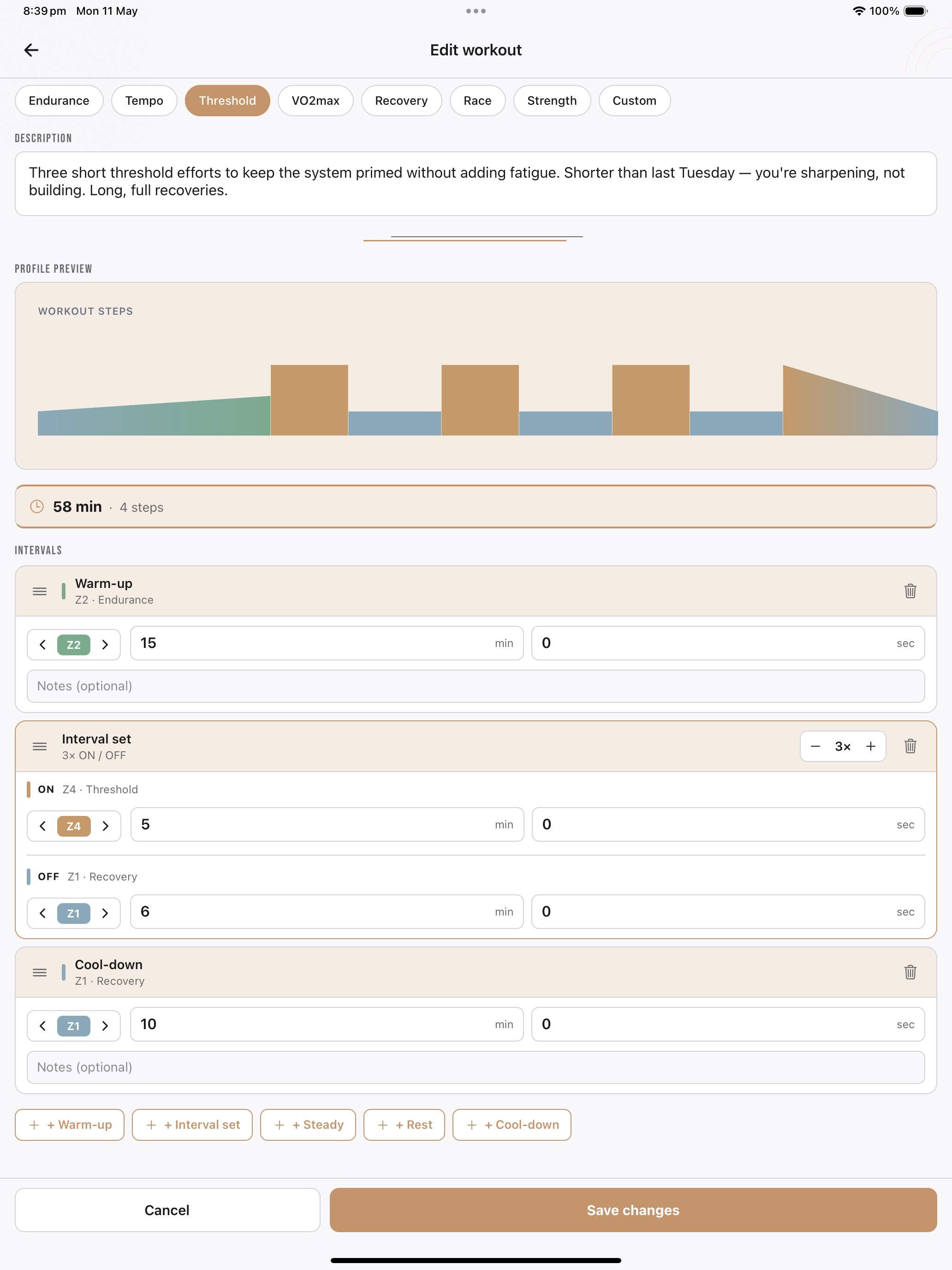Tap the Interval set title label
The width and height of the screenshot is (952, 1270).
coord(96,739)
